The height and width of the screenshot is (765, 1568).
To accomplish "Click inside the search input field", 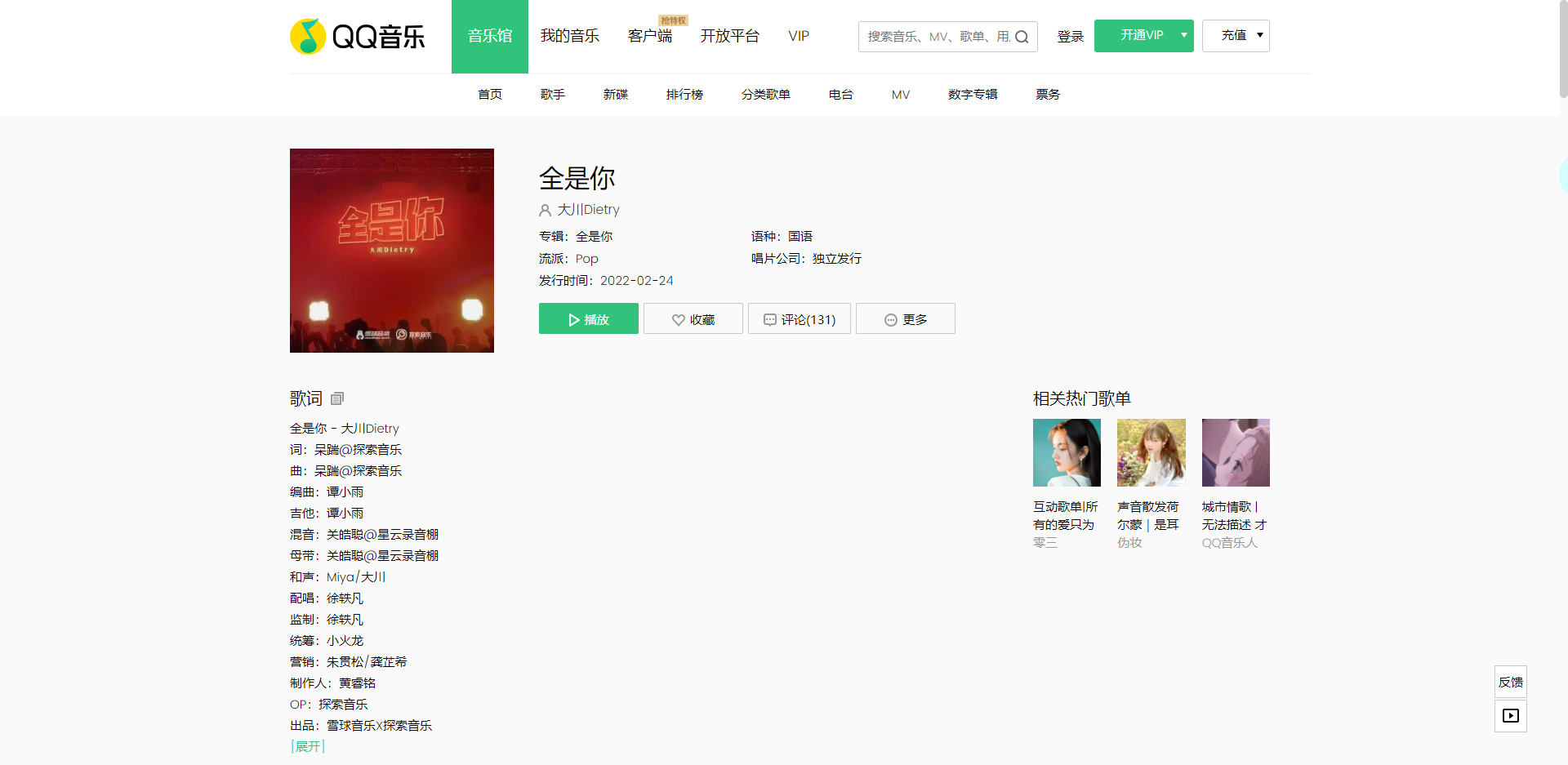I will tap(931, 36).
